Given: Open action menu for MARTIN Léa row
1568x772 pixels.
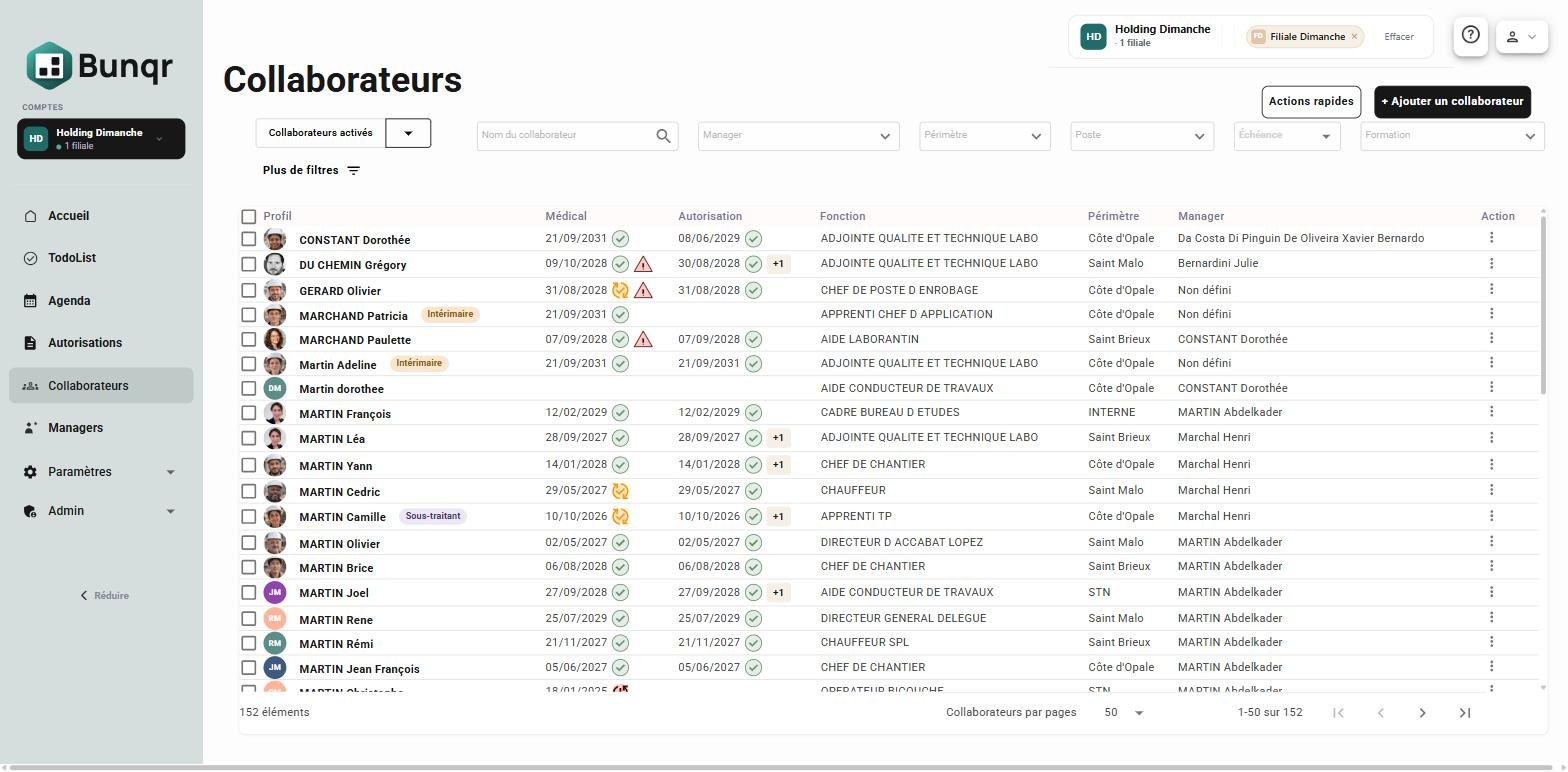Looking at the screenshot, I should click(1491, 437).
